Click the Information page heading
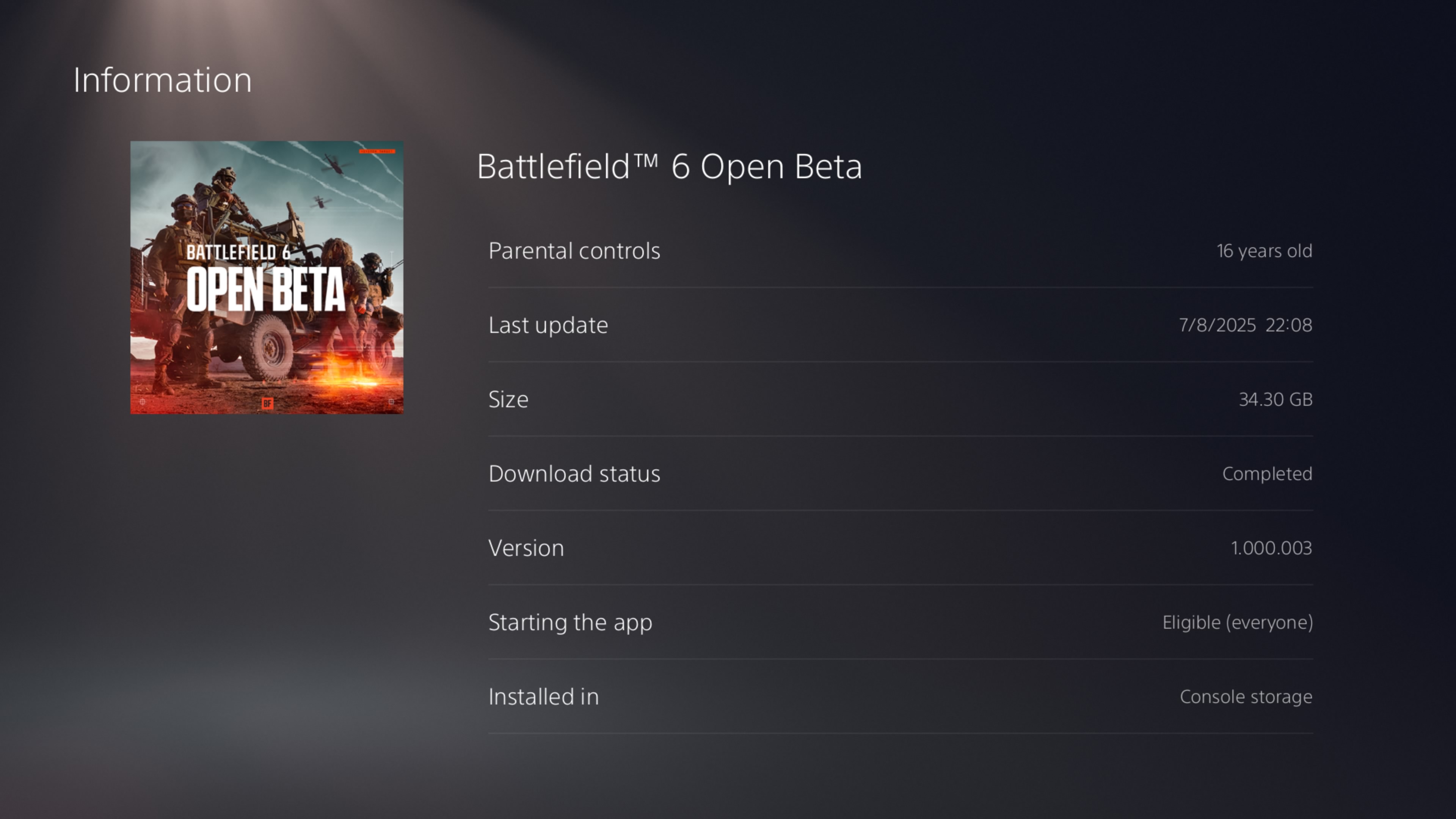The height and width of the screenshot is (819, 1456). [x=162, y=80]
